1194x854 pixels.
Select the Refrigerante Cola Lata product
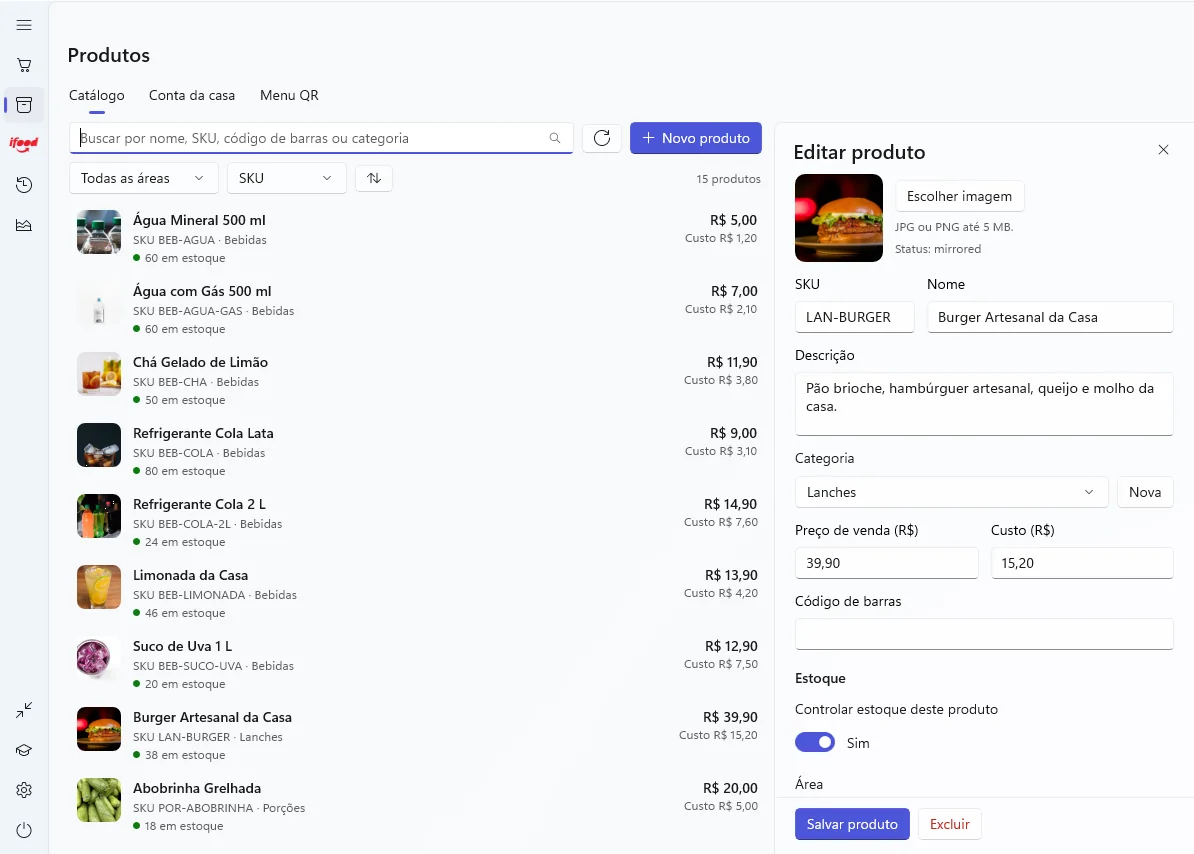click(417, 451)
